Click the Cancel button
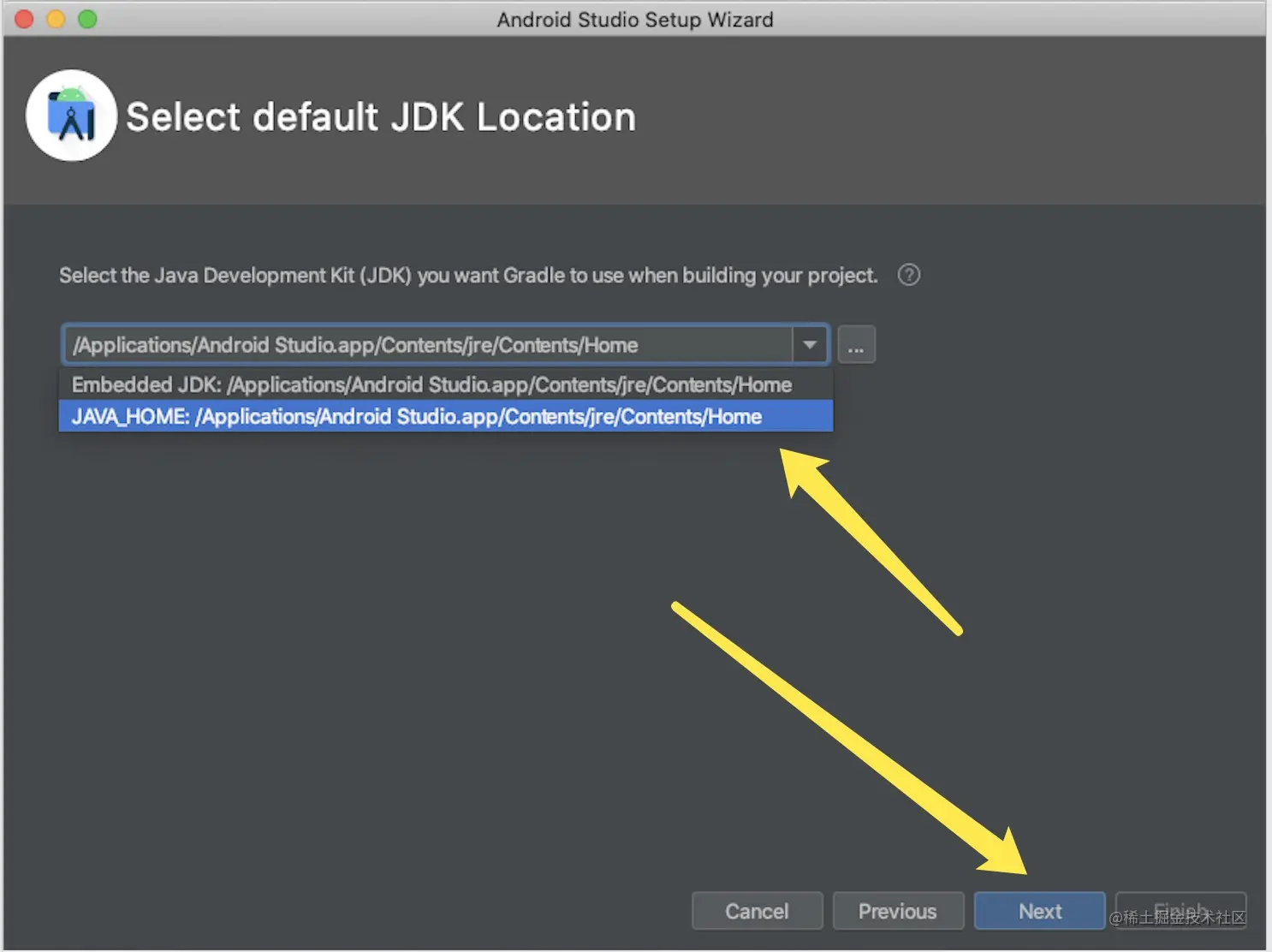Screen dimensions: 1272x952 757,911
